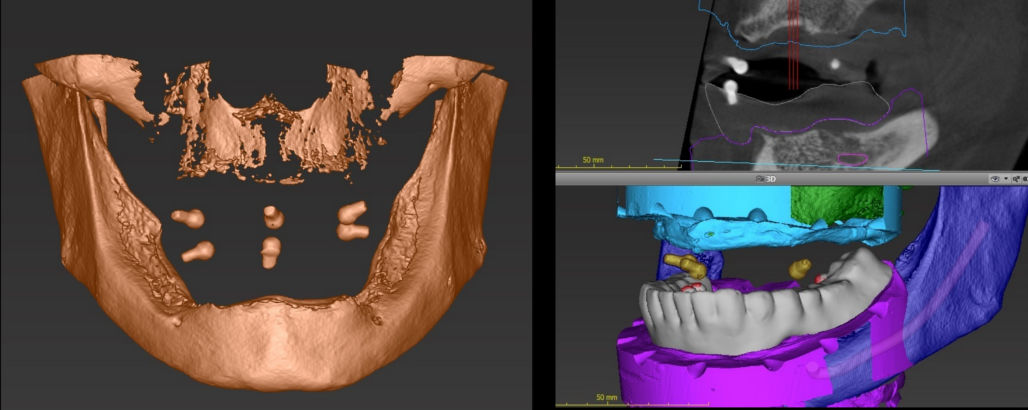The image size is (1028, 410).
Task: Select the top center marker in bone rendering
Action: click(270, 217)
